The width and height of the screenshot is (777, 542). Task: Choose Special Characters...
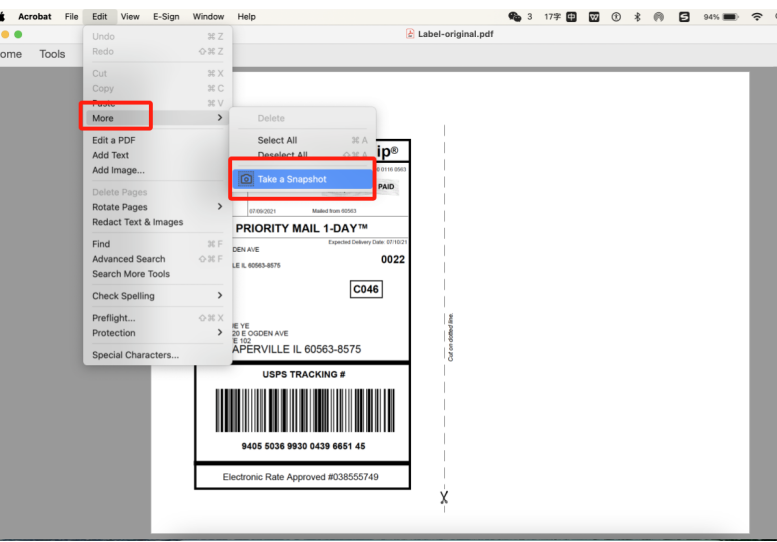(158, 355)
